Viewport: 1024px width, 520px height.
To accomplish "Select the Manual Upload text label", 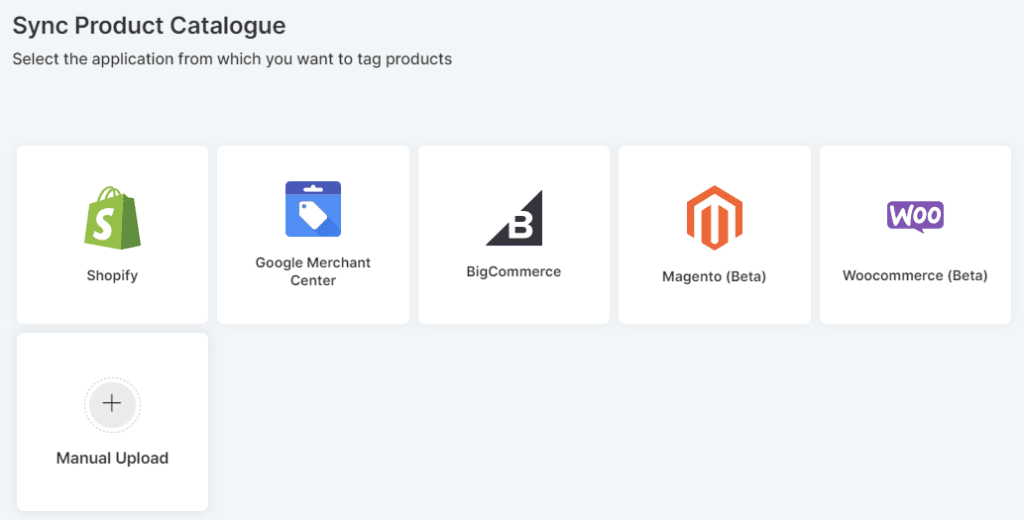I will tap(112, 458).
